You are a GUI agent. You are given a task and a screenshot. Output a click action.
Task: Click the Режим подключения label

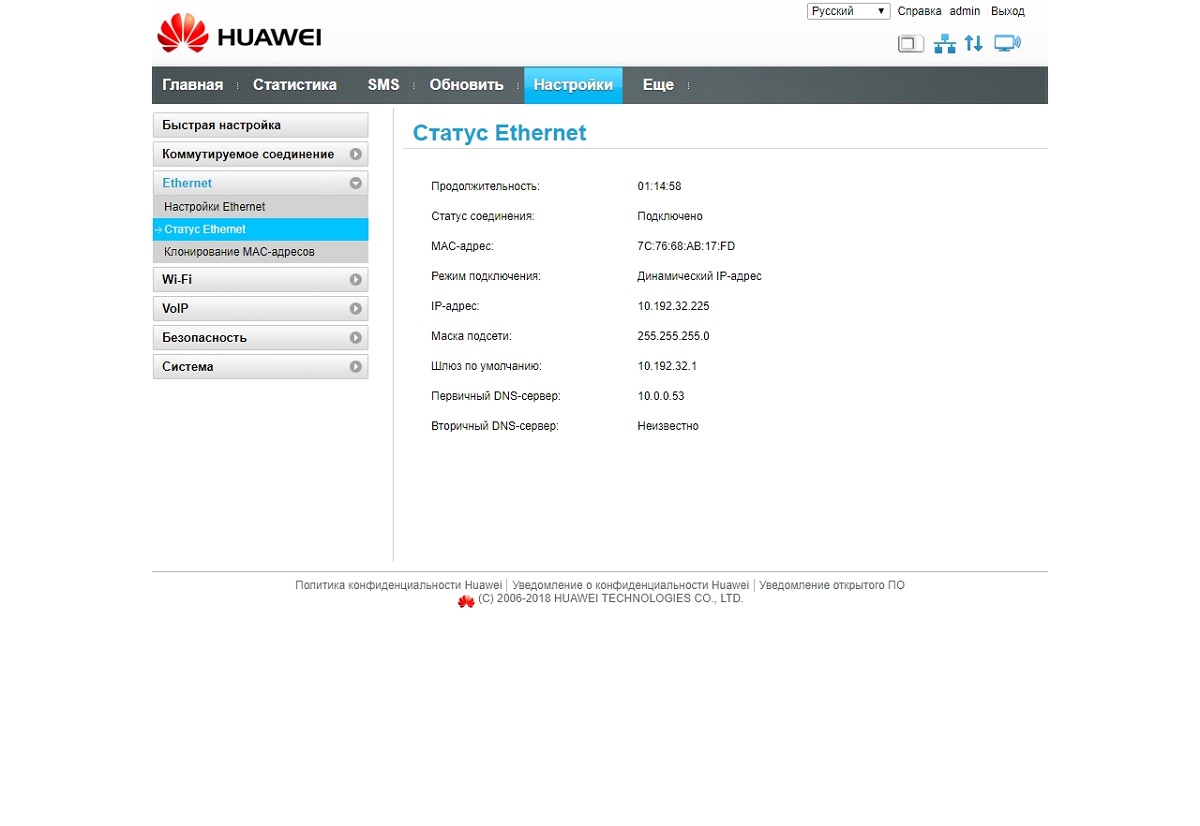[x=485, y=276]
